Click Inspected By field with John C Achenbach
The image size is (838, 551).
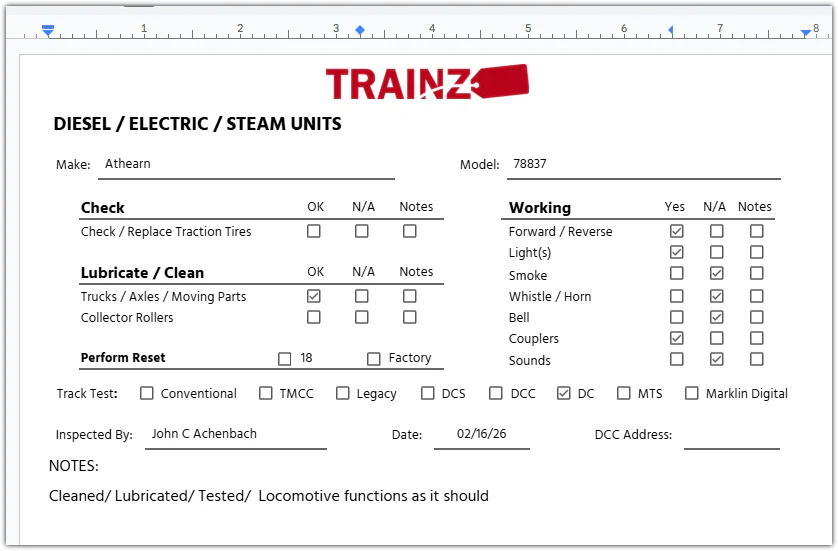pos(236,436)
